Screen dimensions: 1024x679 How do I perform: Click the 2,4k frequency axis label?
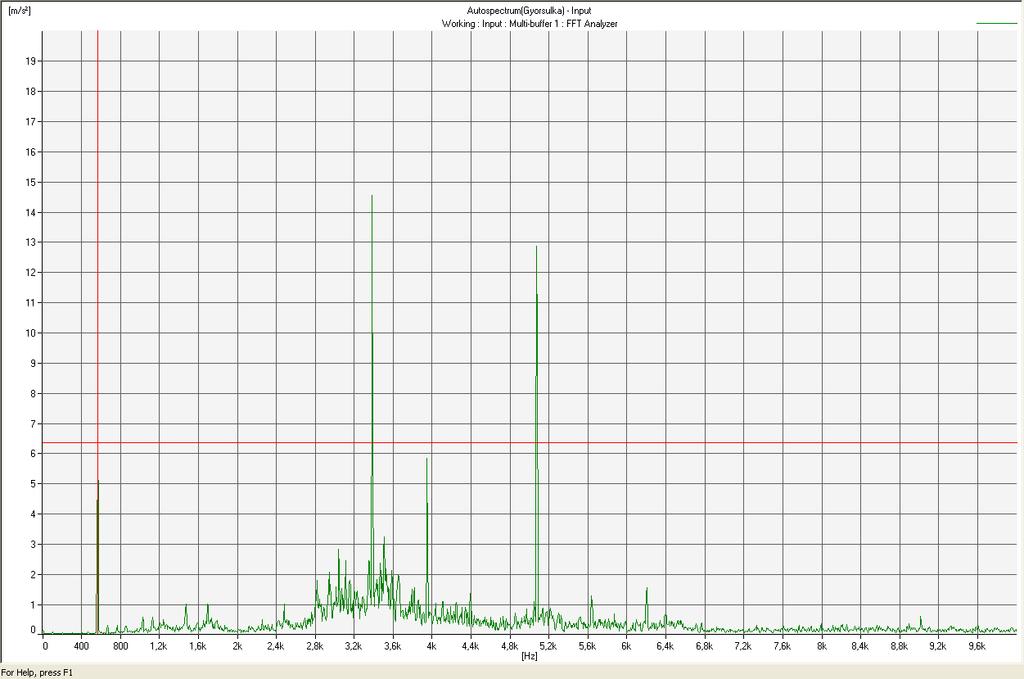tap(276, 646)
